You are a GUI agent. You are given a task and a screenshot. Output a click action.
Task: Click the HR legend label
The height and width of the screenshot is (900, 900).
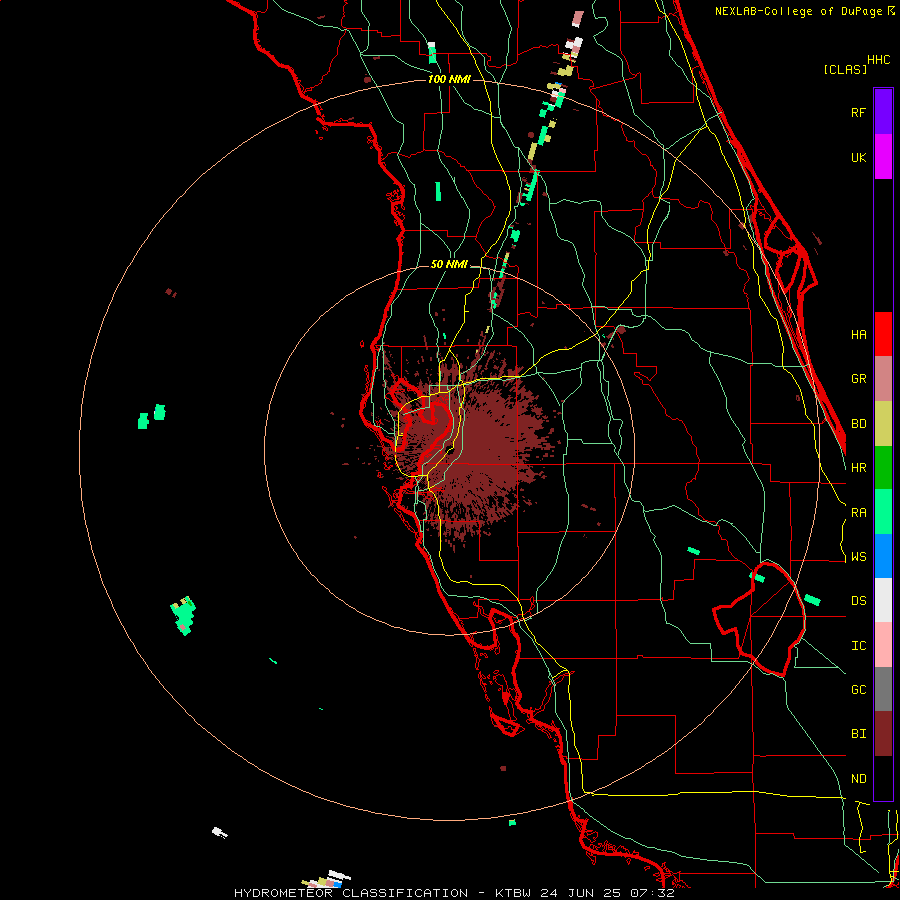[859, 468]
